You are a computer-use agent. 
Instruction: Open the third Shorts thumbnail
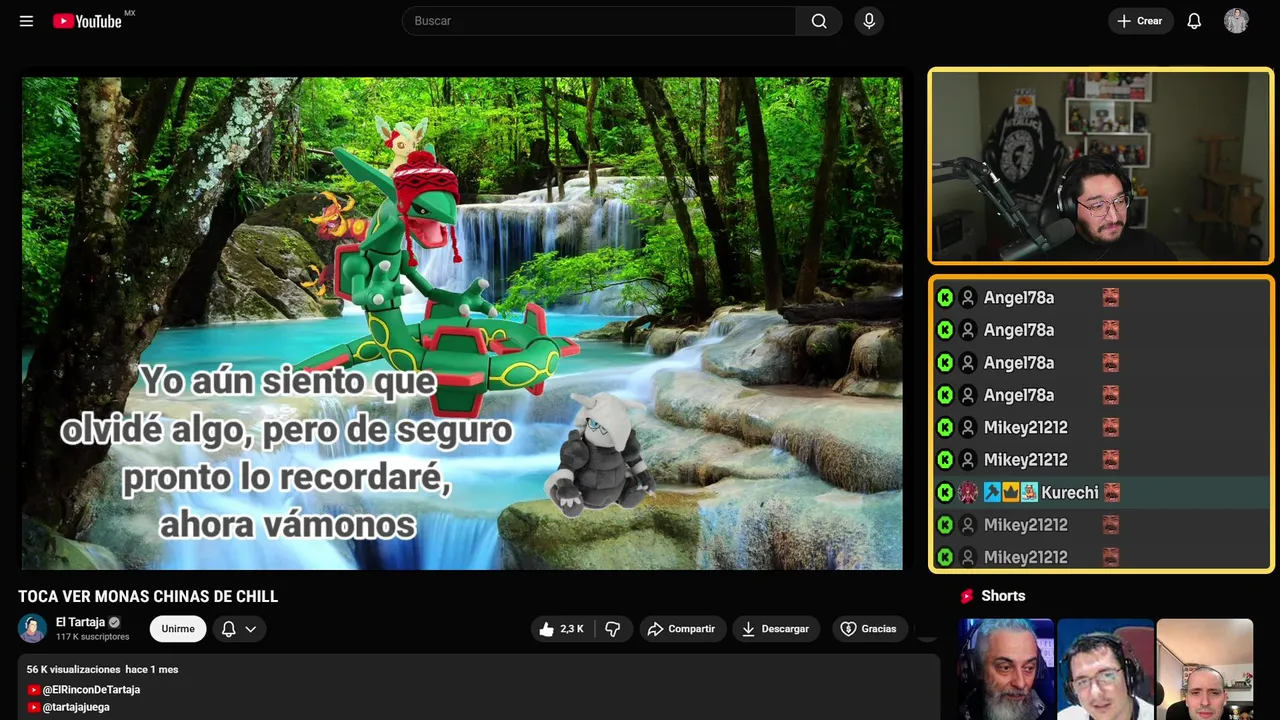pos(1204,669)
